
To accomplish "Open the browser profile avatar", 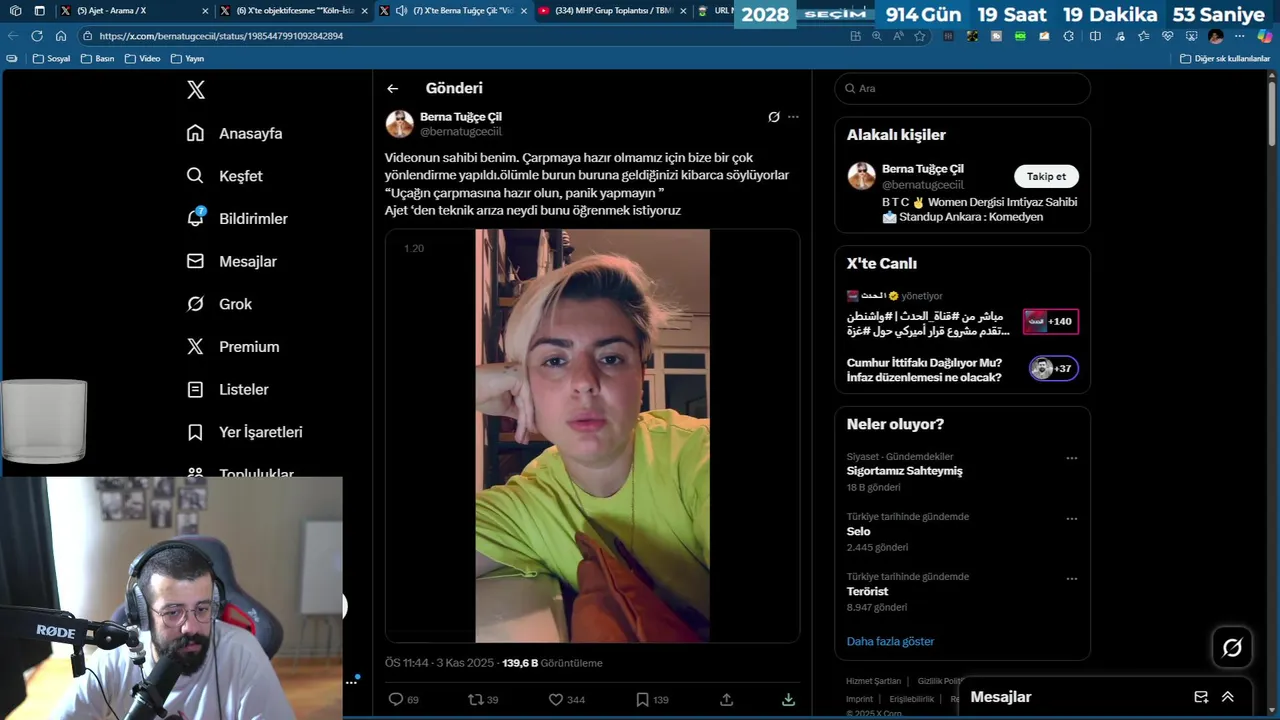I will click(x=1216, y=36).
